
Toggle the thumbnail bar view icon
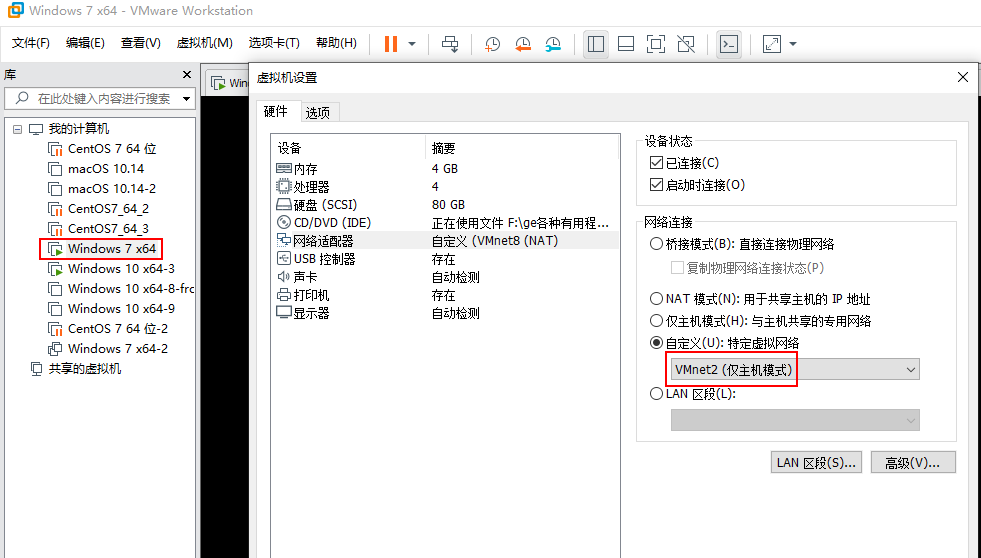626,44
